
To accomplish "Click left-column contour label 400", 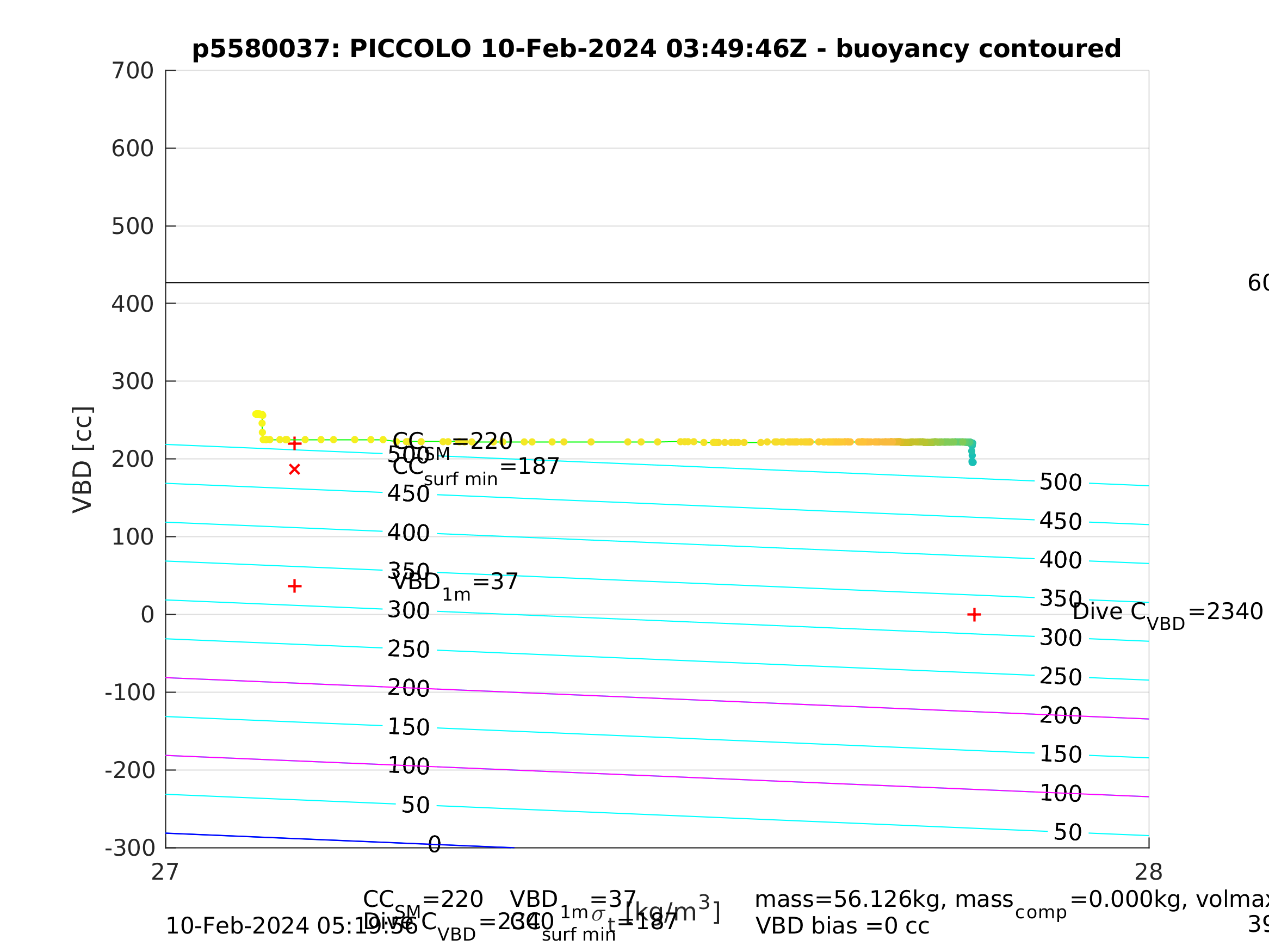I will (408, 533).
